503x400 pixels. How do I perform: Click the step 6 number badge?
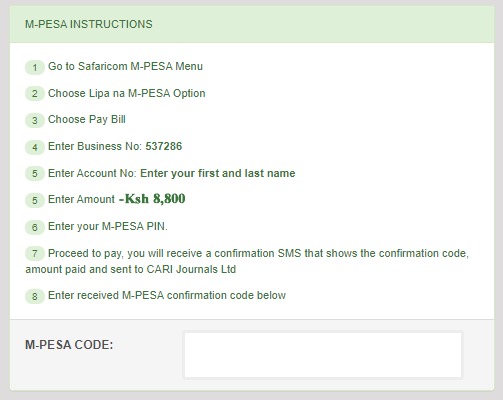click(x=35, y=227)
